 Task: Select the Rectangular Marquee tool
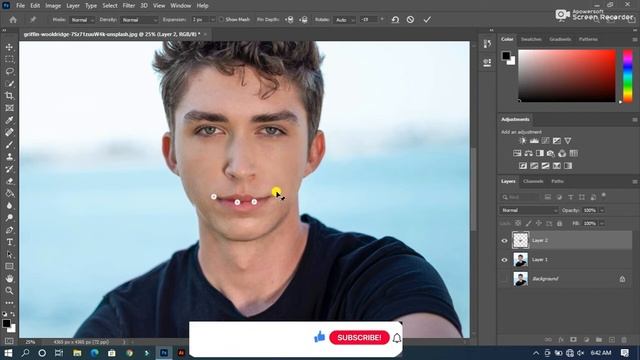tap(9, 60)
